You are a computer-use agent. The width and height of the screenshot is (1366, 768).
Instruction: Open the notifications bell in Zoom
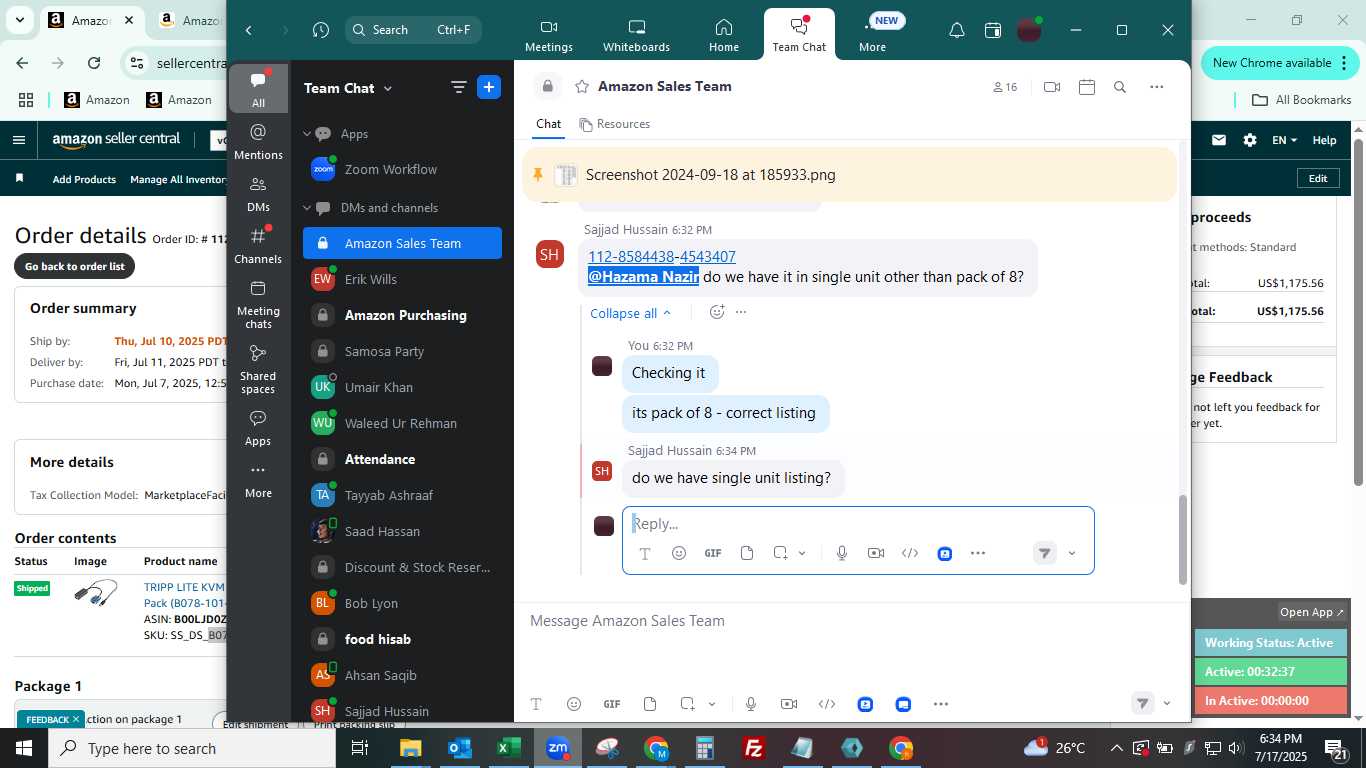tap(957, 30)
